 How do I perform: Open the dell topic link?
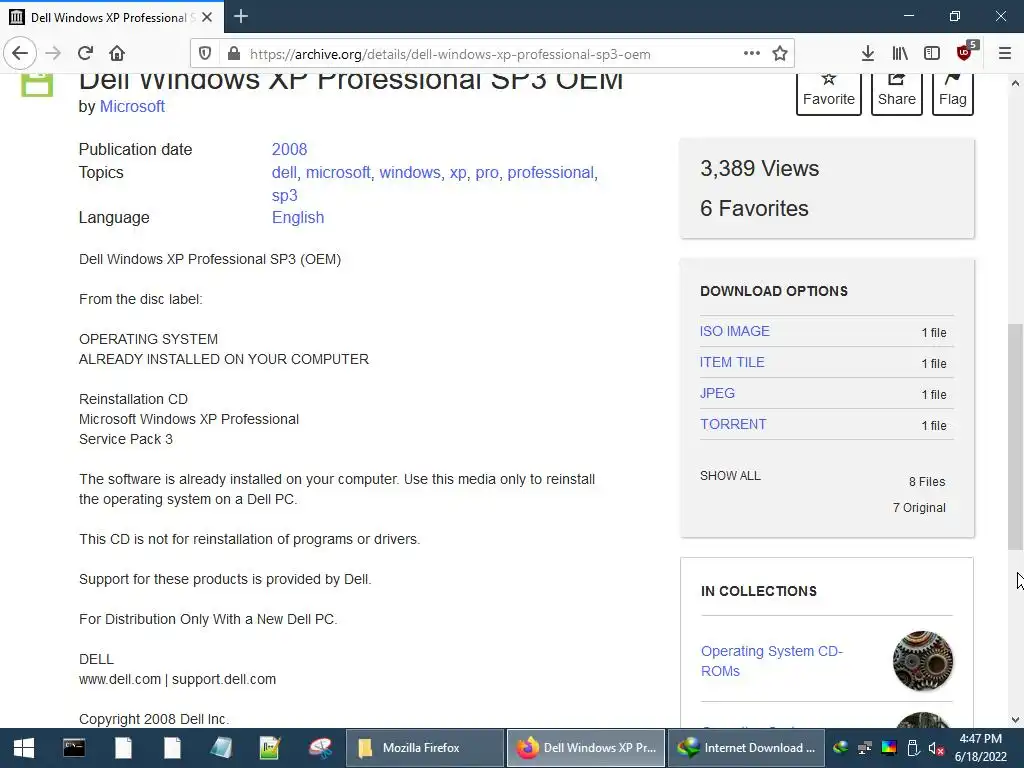[x=284, y=172]
